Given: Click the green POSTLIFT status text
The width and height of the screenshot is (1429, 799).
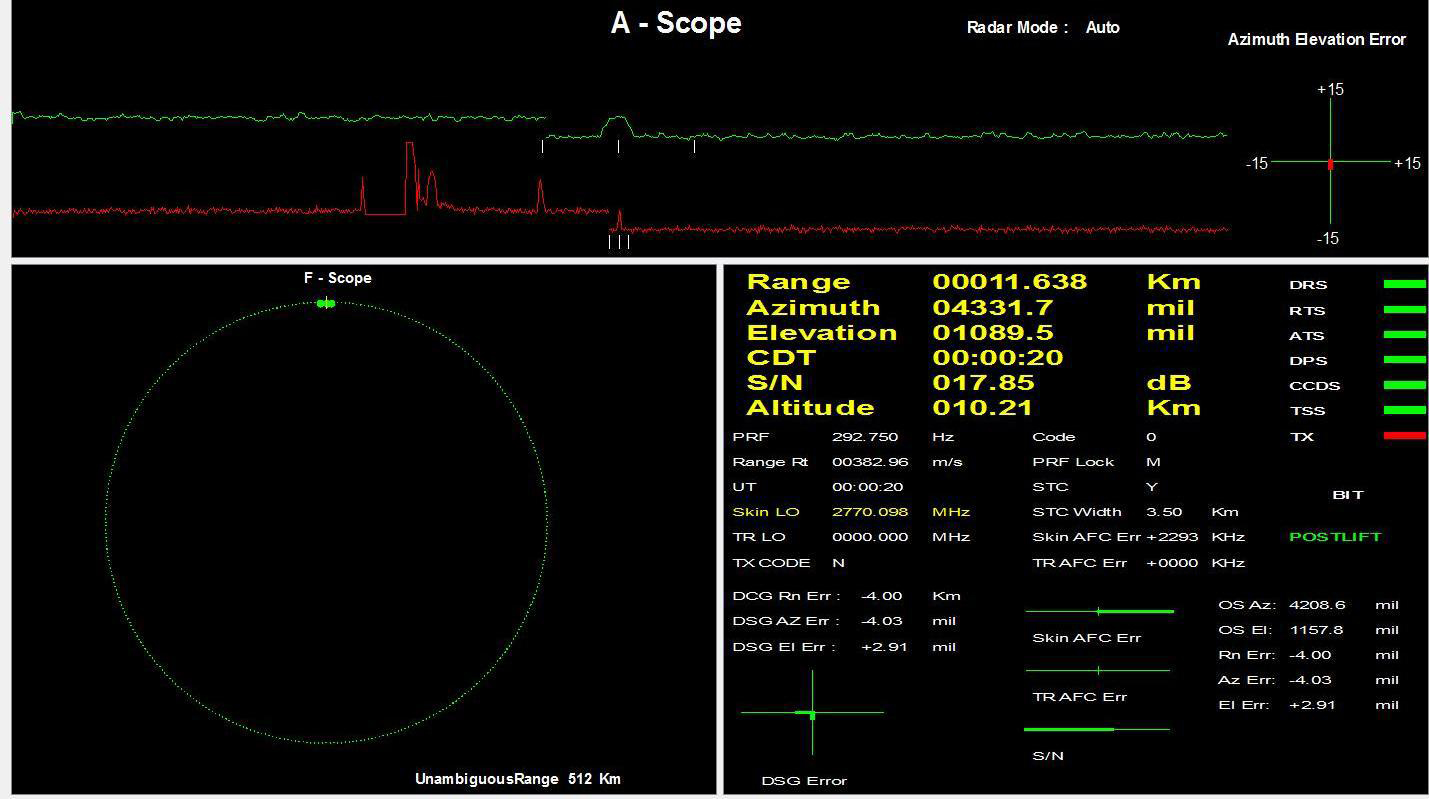Looking at the screenshot, I should click(1335, 537).
